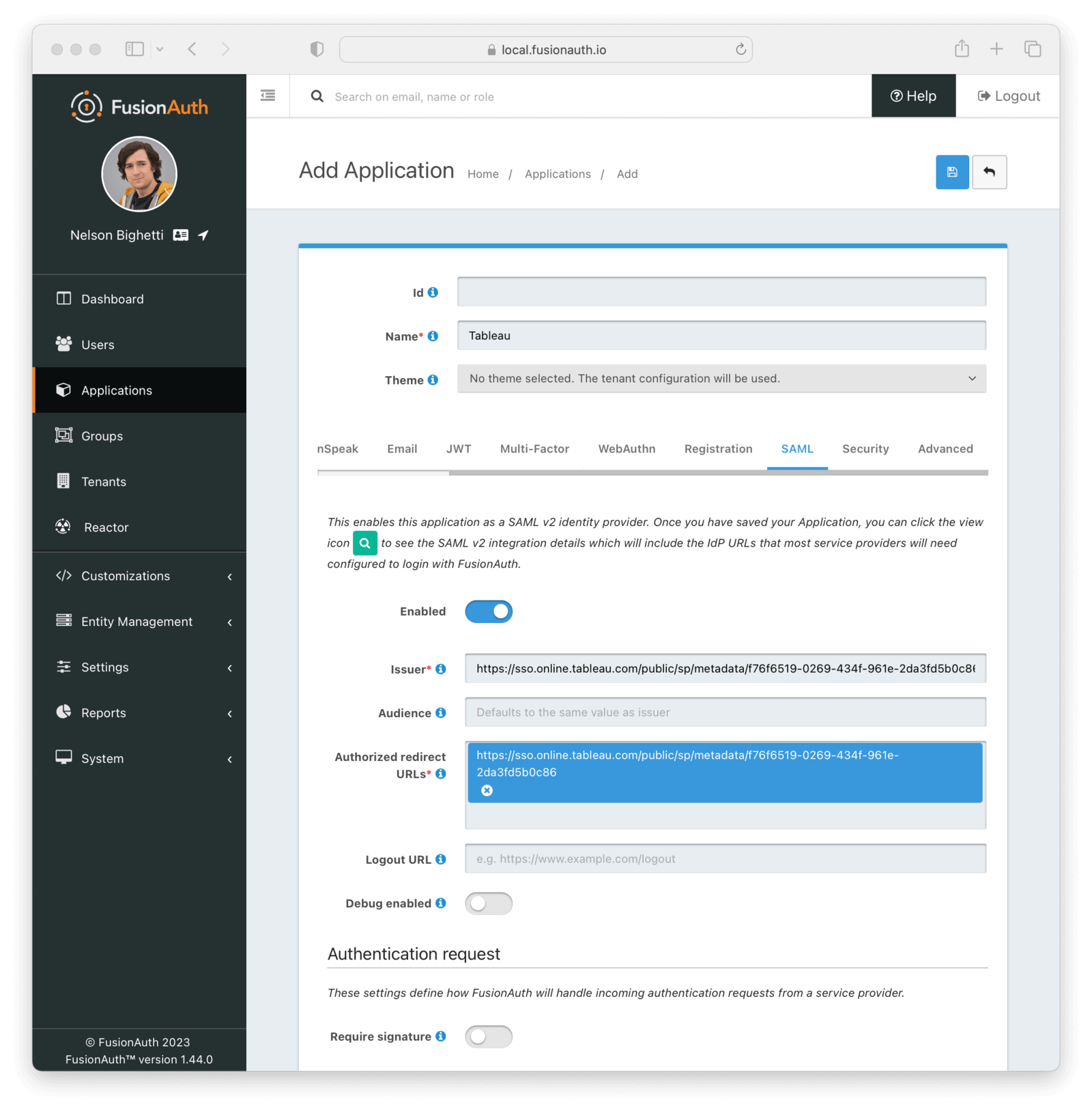Click the info icon next to Id label

433,292
